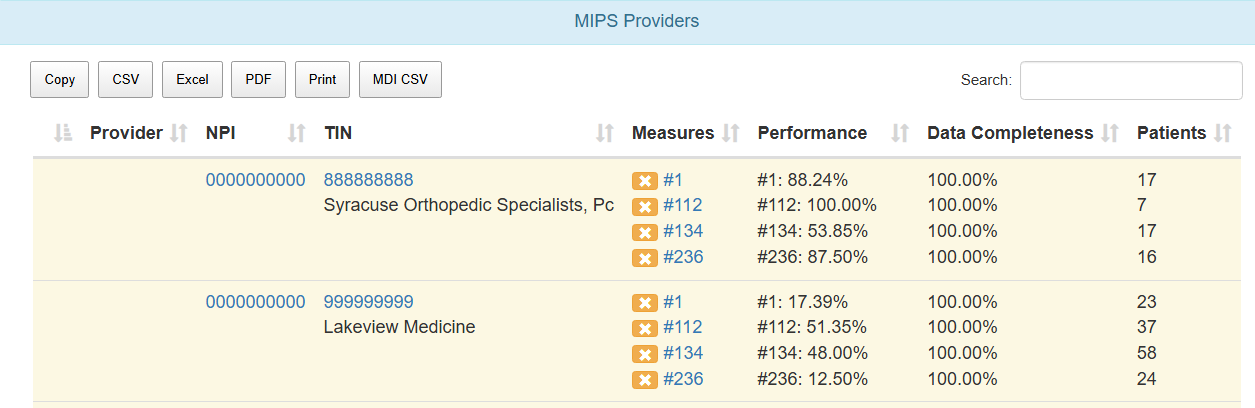Click the sort icon next to Provider
This screenshot has height=408, width=1255.
179,133
